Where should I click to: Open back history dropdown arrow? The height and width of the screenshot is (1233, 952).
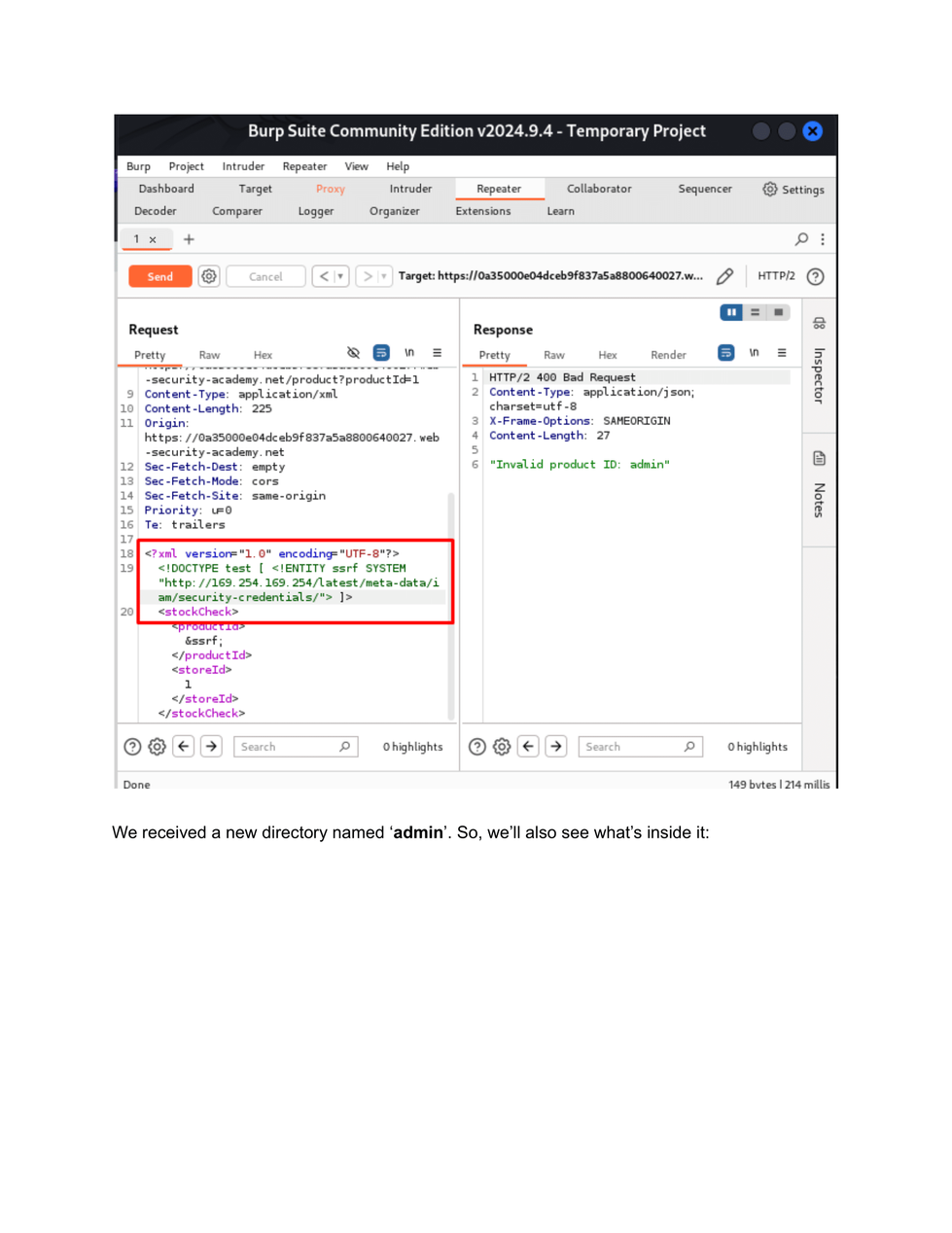pos(340,276)
